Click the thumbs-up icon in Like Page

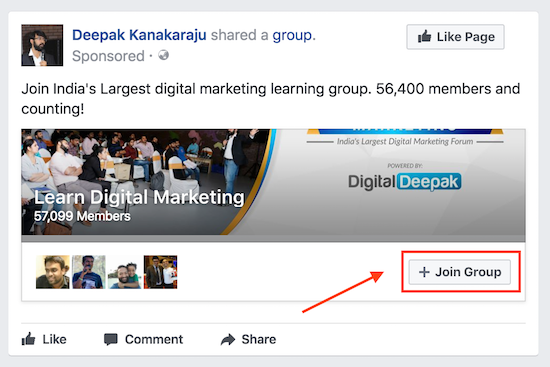coord(424,36)
